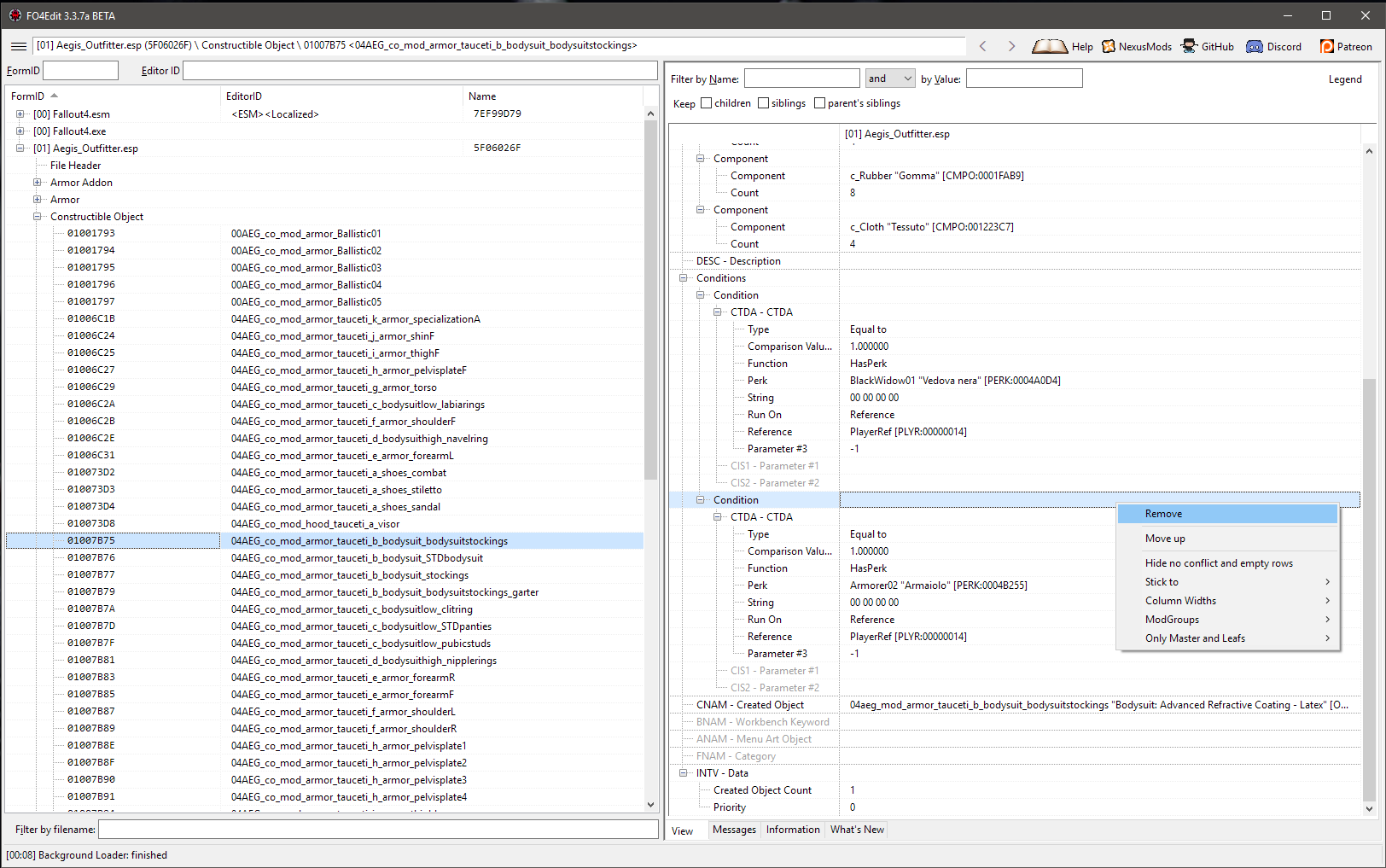Open the ModGroups submenu
Screen dimensions: 1386x868
point(1227,620)
